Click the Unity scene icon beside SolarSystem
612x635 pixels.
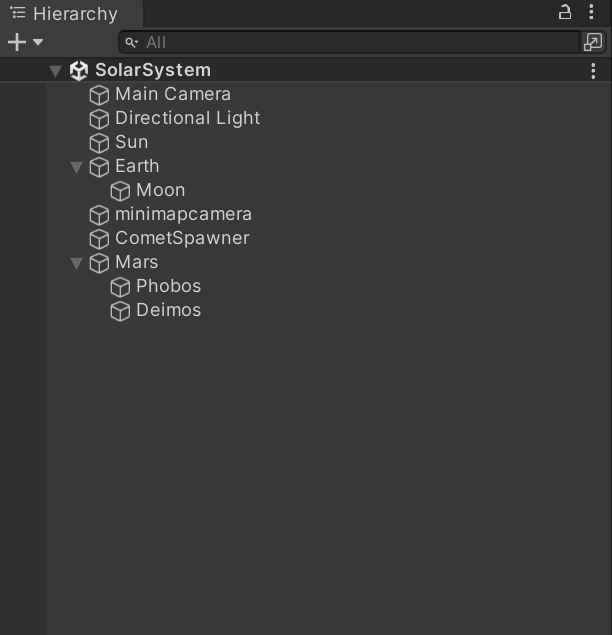[x=79, y=71]
